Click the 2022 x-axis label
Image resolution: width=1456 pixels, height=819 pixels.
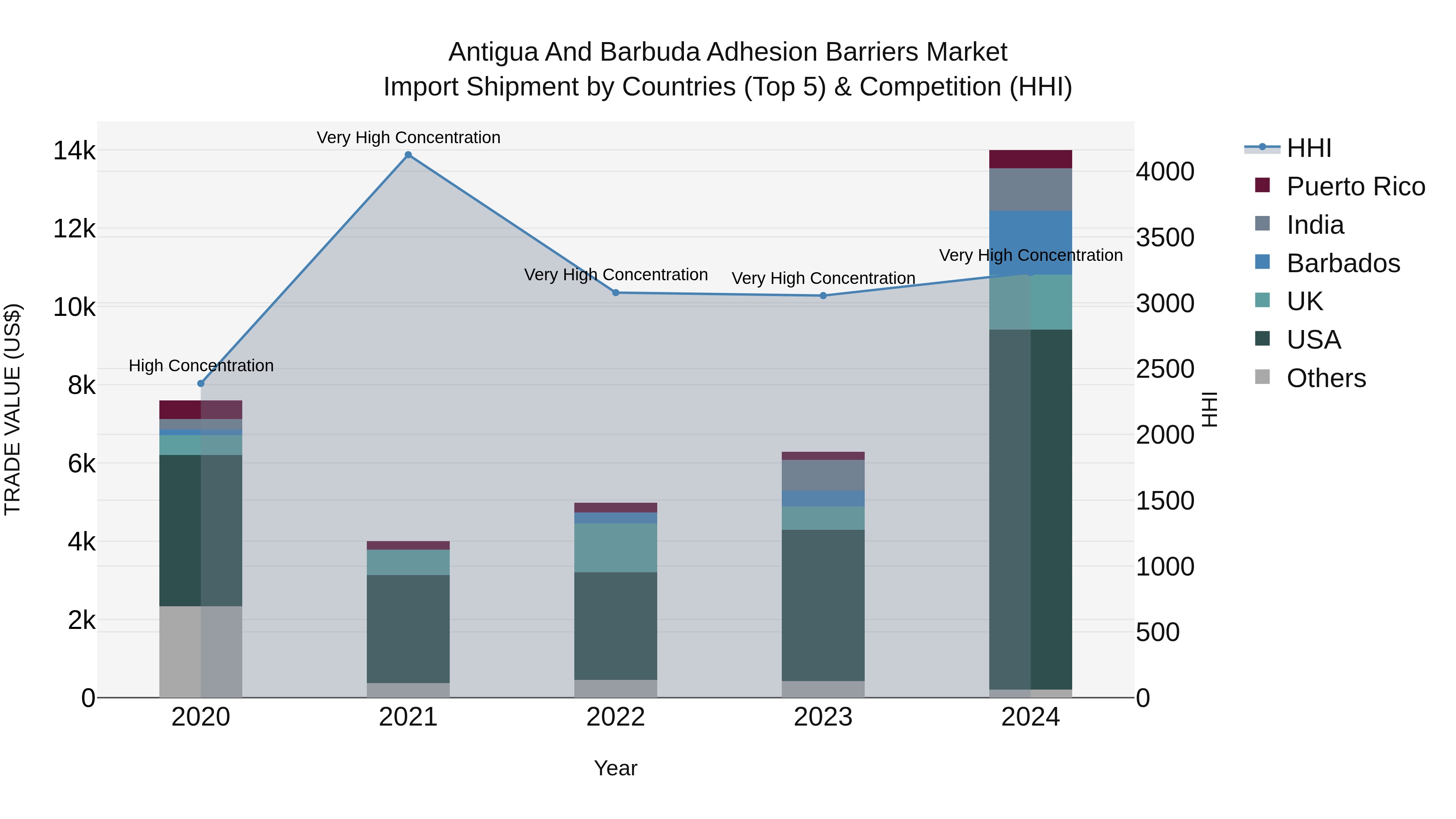point(616,717)
